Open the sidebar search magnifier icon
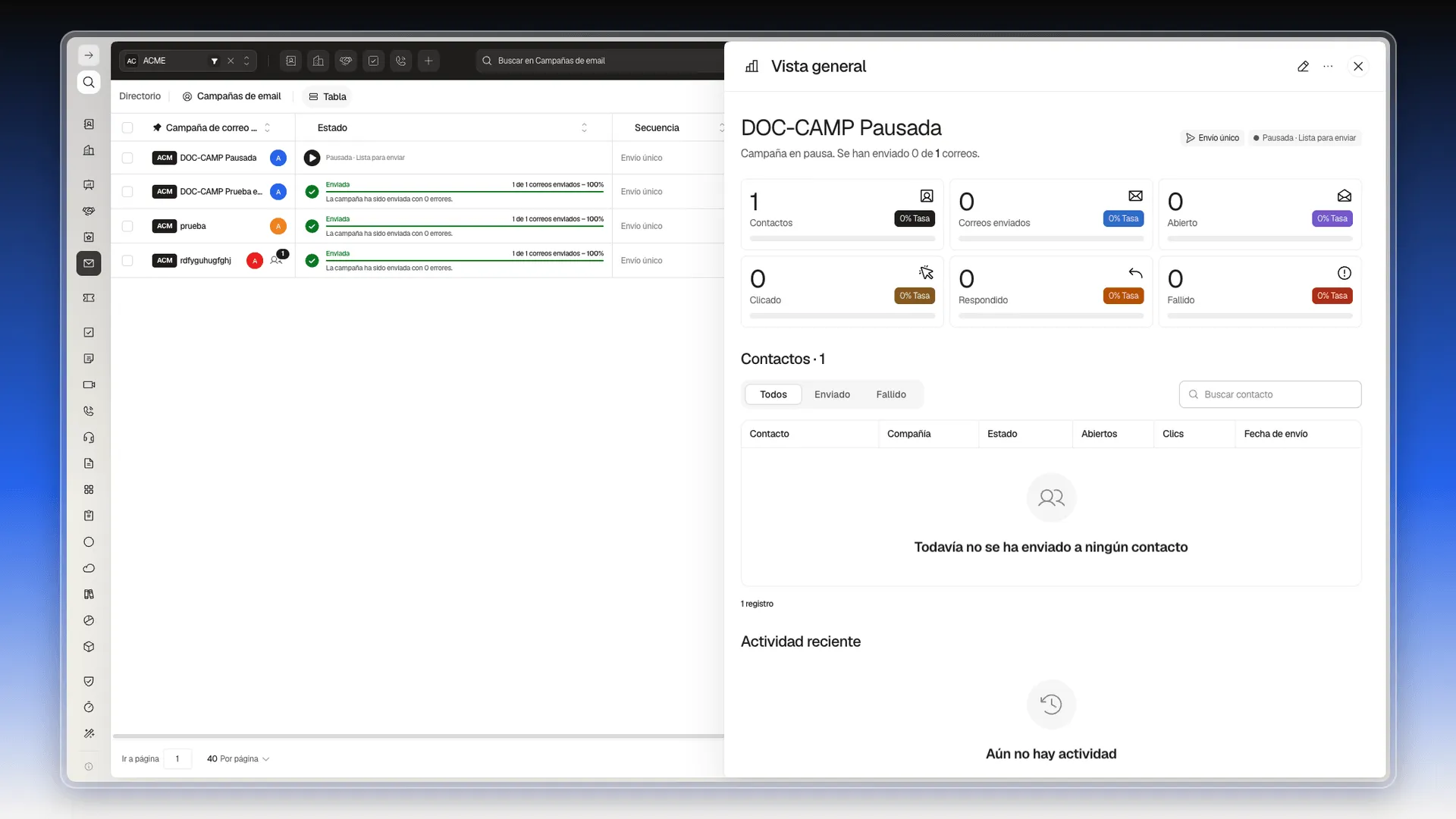The height and width of the screenshot is (819, 1456). point(89,82)
